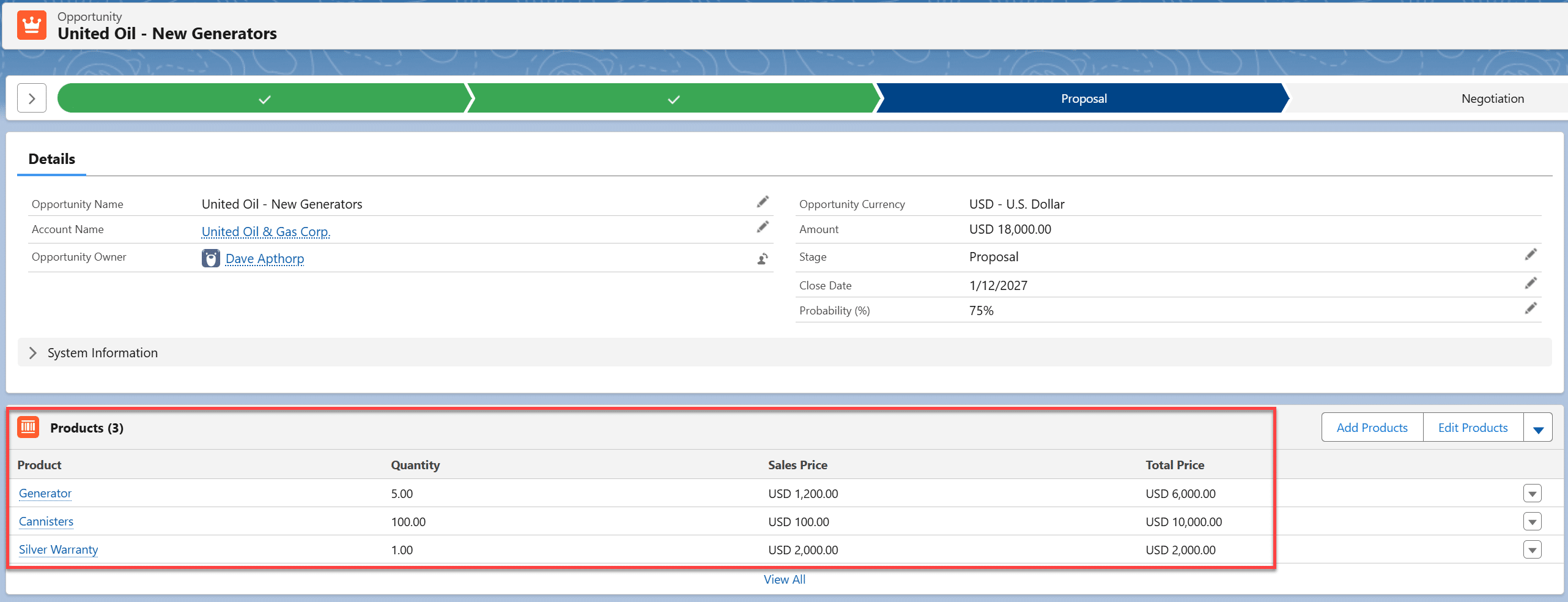Edit the Stage field pencil icon
1568x602 pixels.
1530,255
